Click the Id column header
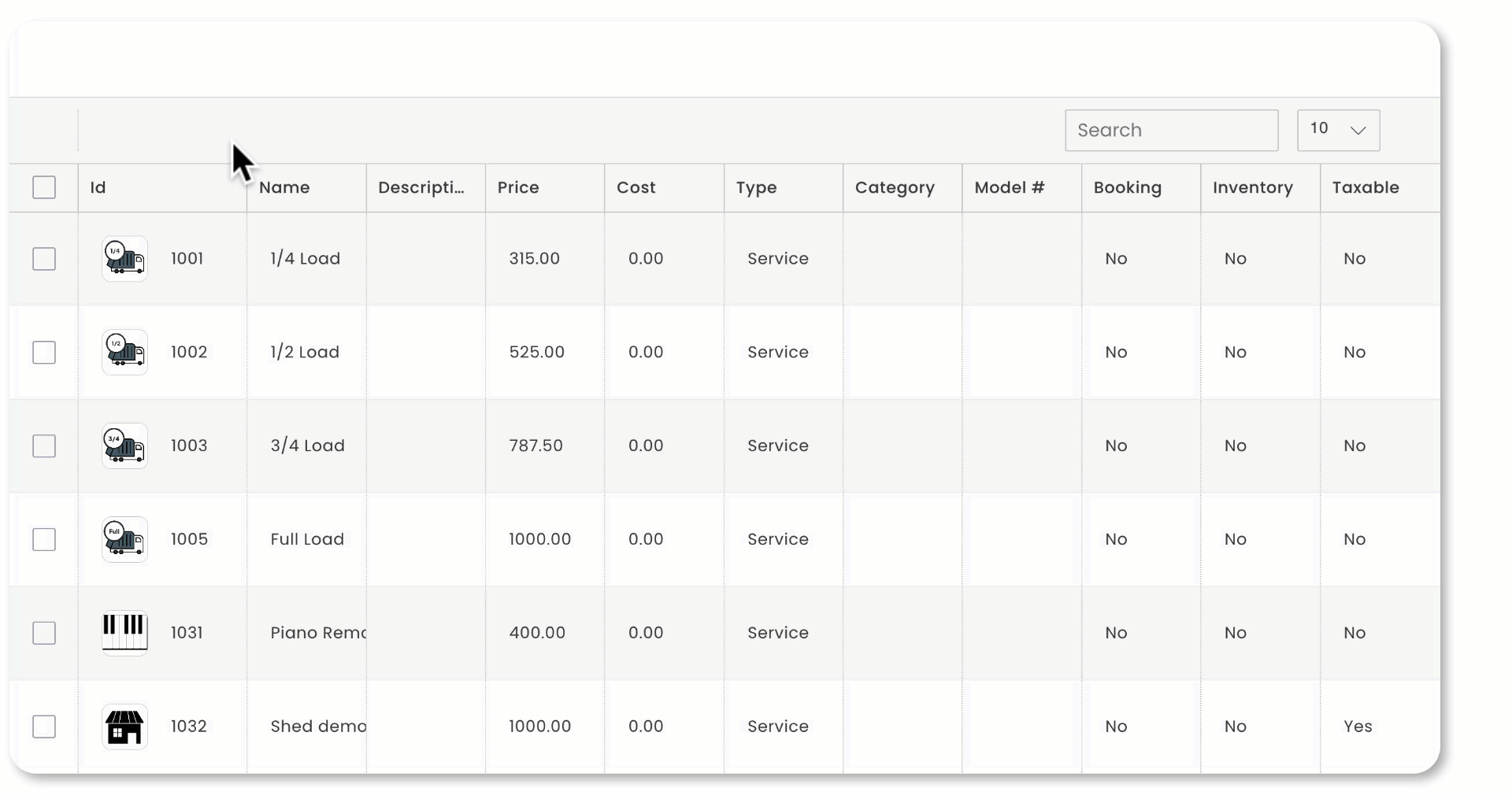The width and height of the screenshot is (1512, 795). [x=97, y=187]
